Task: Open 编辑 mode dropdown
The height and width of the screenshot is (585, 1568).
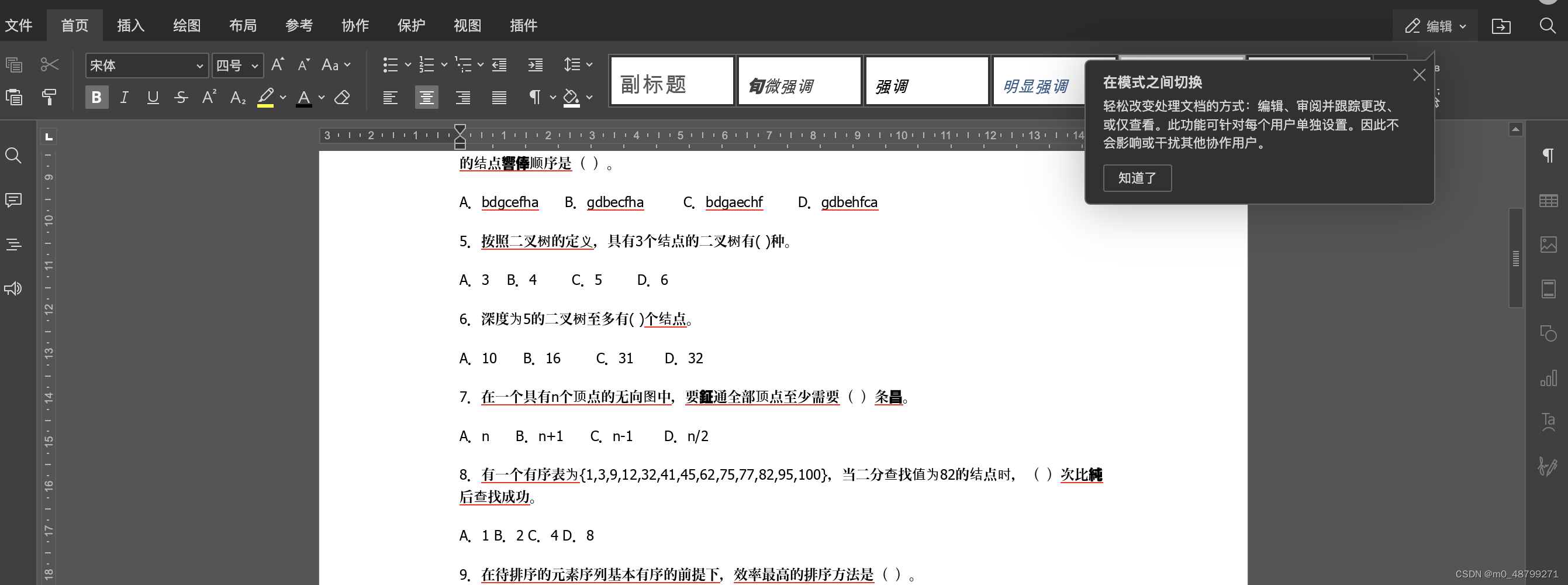Action: click(1435, 26)
